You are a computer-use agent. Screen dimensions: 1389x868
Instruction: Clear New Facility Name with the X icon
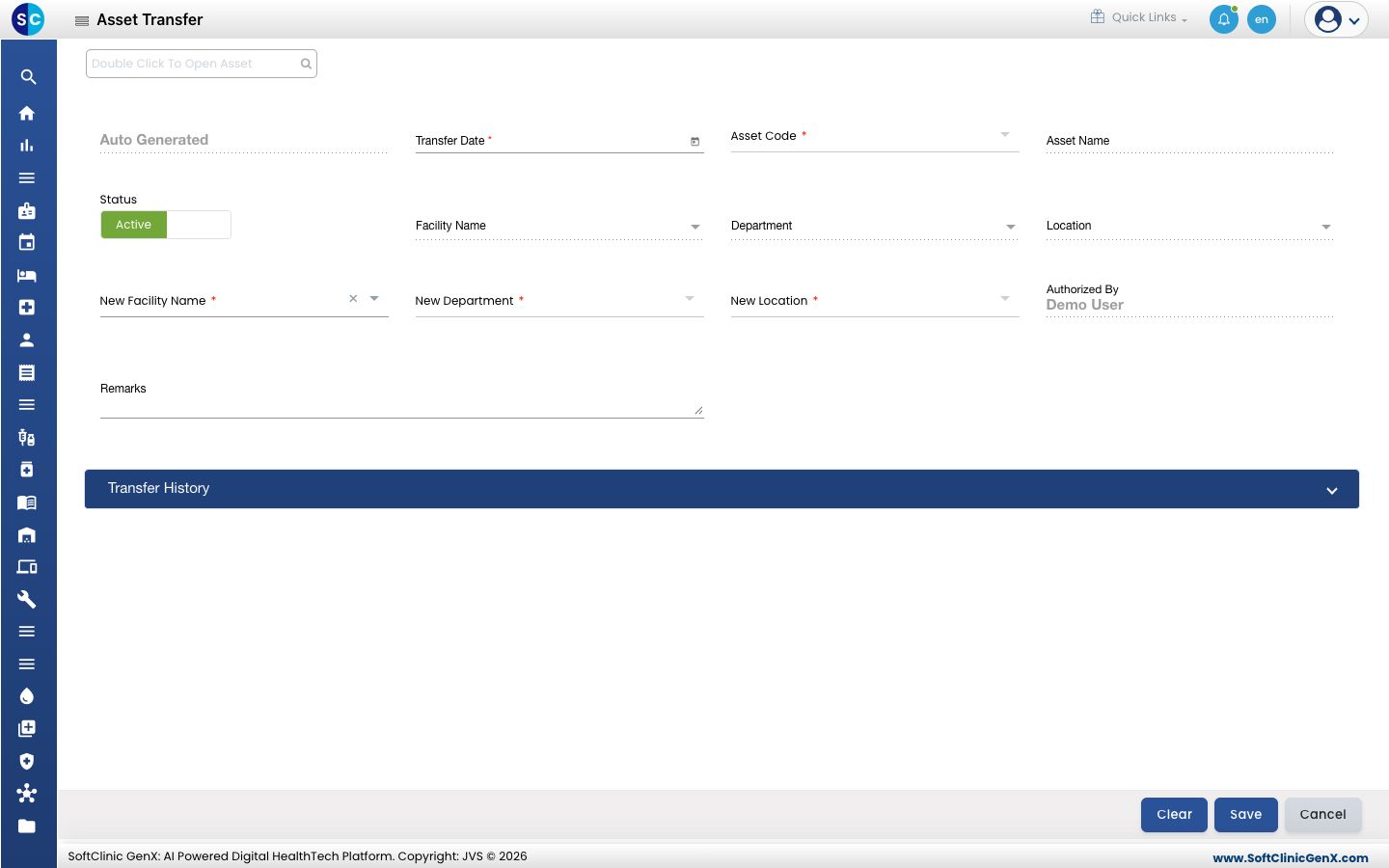click(353, 299)
